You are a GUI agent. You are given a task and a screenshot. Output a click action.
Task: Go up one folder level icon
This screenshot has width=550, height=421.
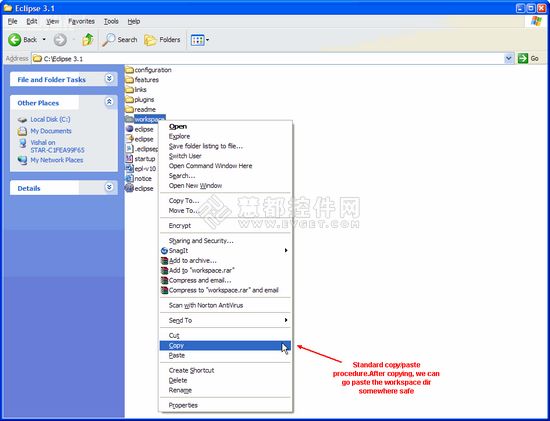(x=88, y=40)
